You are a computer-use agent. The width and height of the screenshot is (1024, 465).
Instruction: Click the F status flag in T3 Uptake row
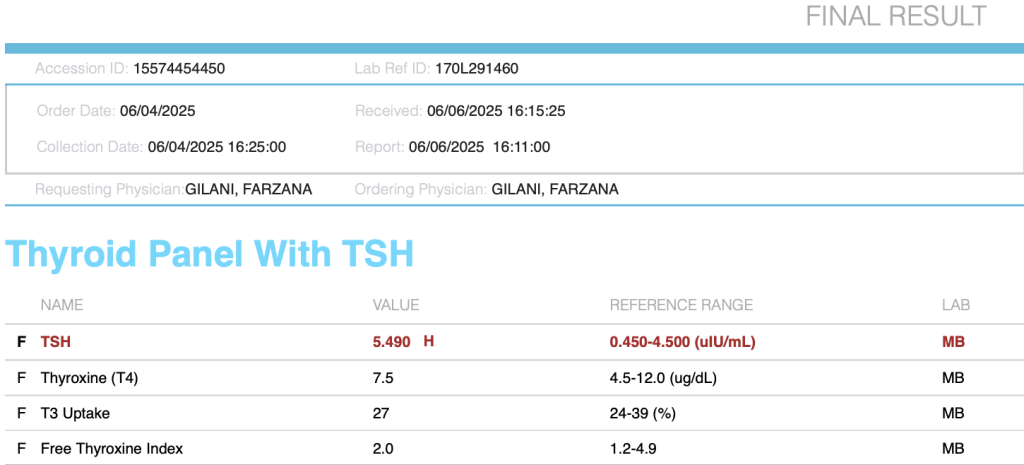[x=22, y=413]
